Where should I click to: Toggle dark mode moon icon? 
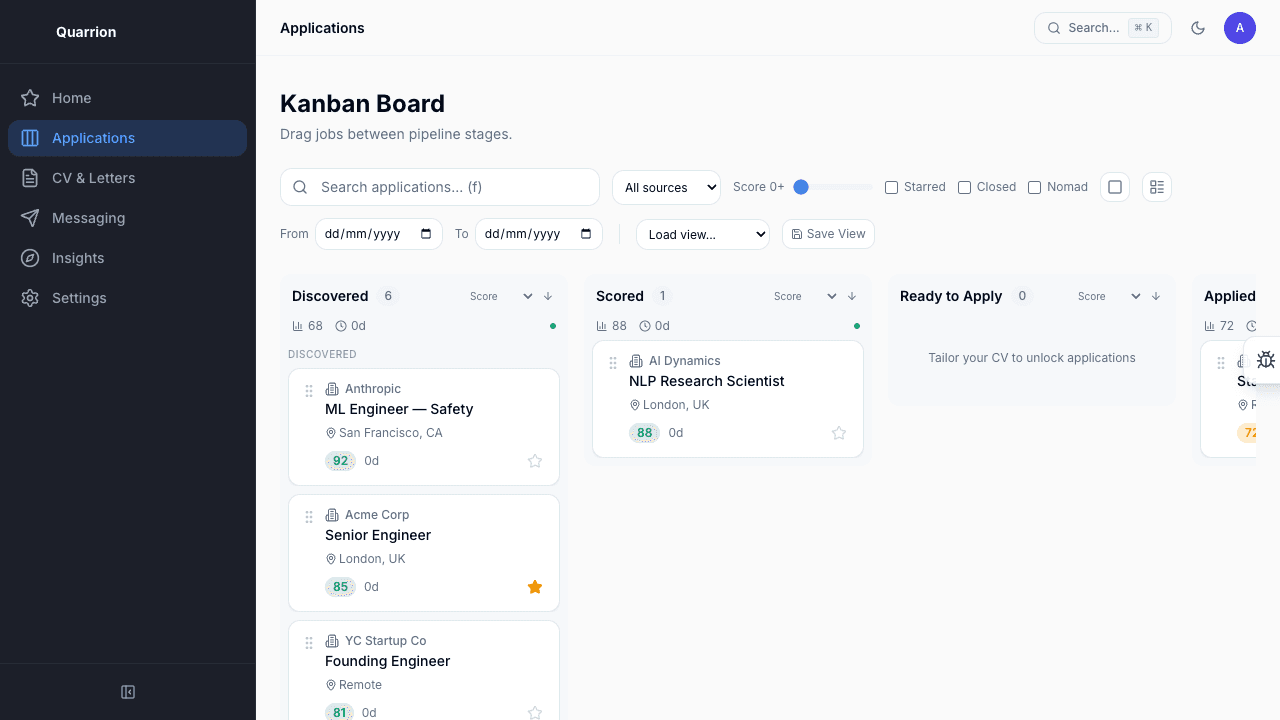1198,28
